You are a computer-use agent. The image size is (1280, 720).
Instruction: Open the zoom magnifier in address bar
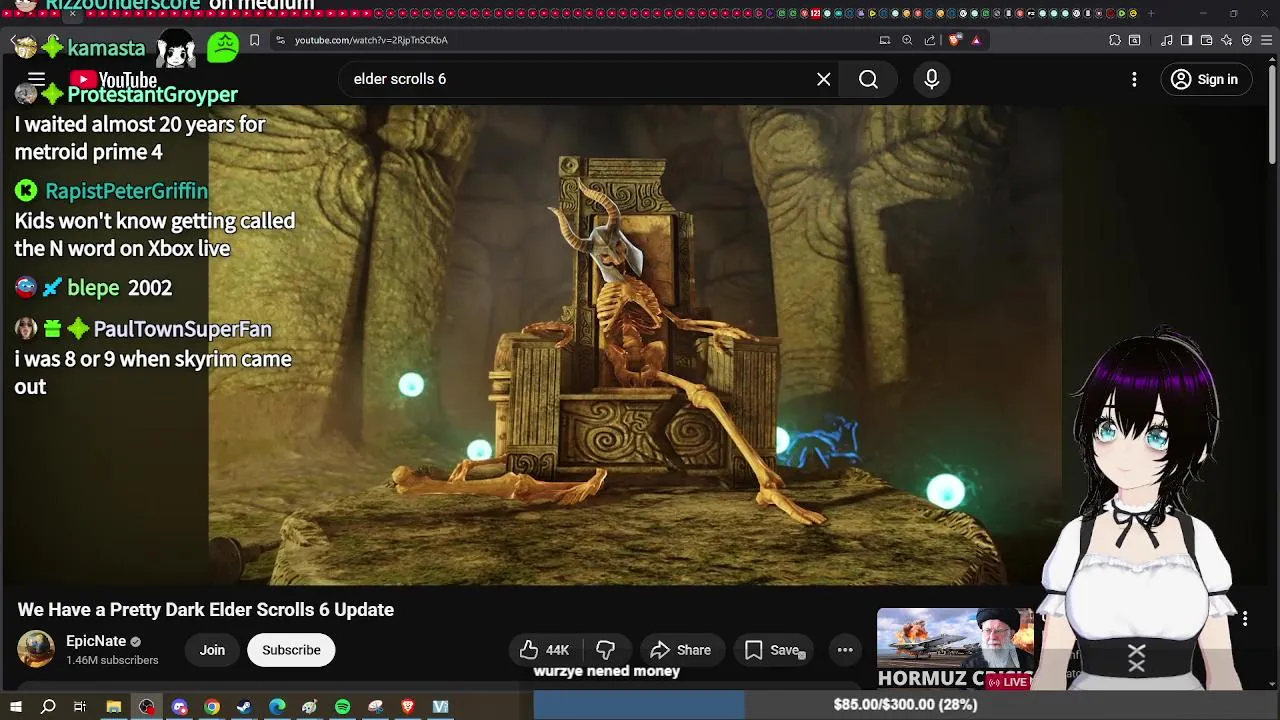pyautogui.click(x=907, y=40)
